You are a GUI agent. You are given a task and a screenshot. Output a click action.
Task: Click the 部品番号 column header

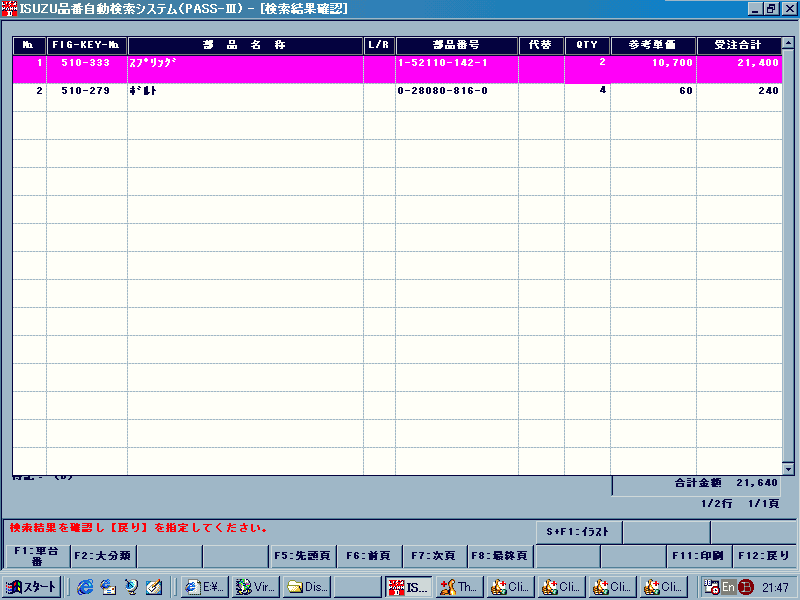click(x=457, y=45)
